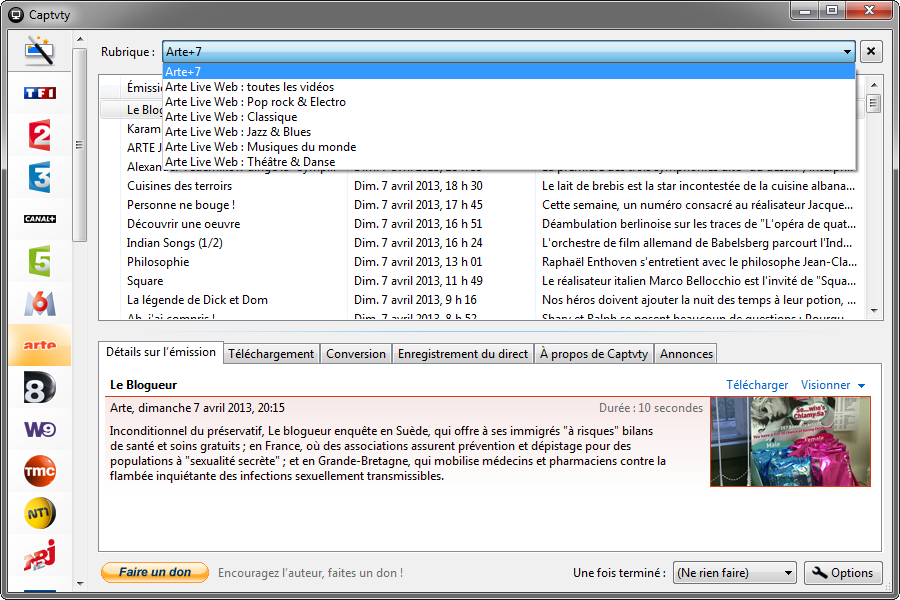Select the France 2 channel icon
The height and width of the screenshot is (600, 900).
point(40,134)
